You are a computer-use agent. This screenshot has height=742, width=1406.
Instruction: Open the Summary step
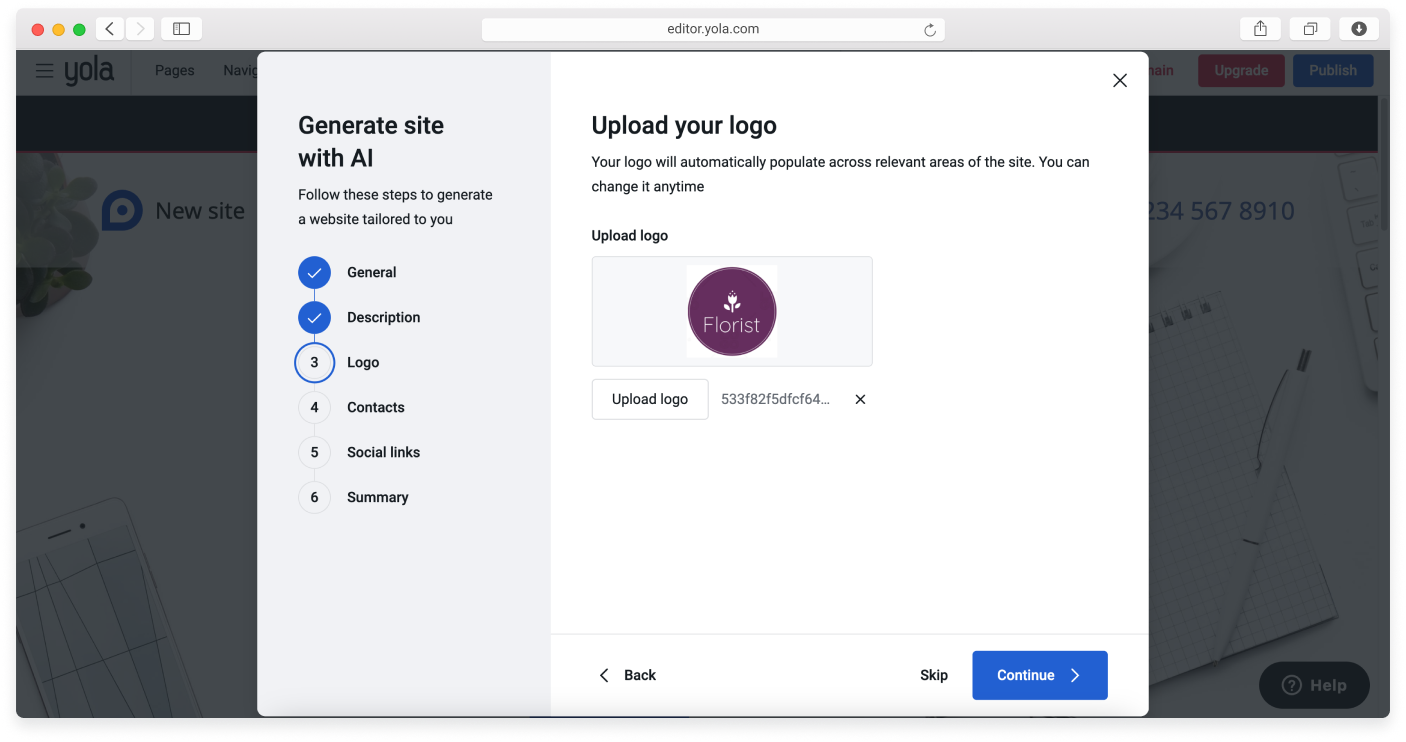[x=377, y=497]
